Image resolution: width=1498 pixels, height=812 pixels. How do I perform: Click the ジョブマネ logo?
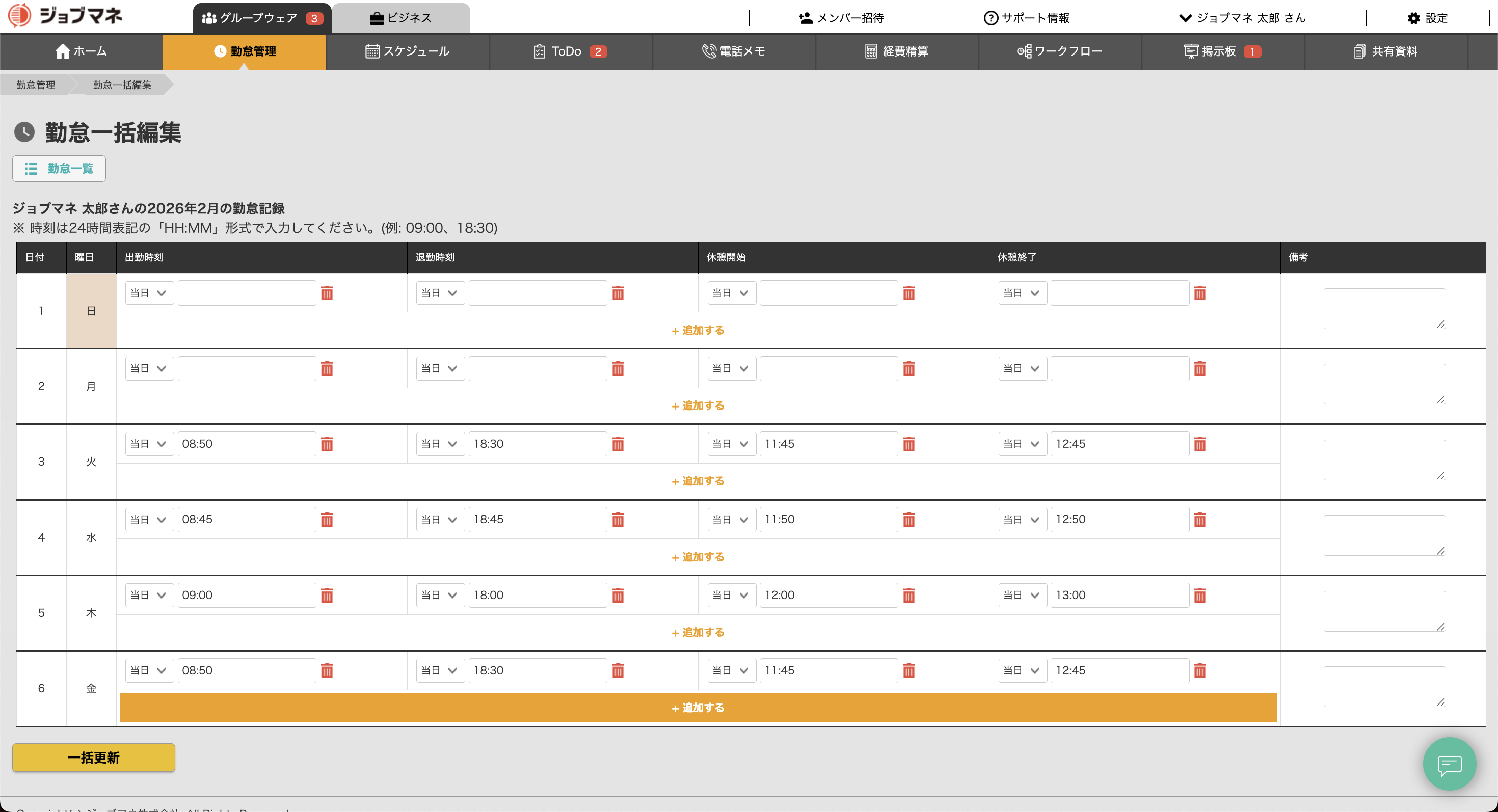(x=65, y=16)
